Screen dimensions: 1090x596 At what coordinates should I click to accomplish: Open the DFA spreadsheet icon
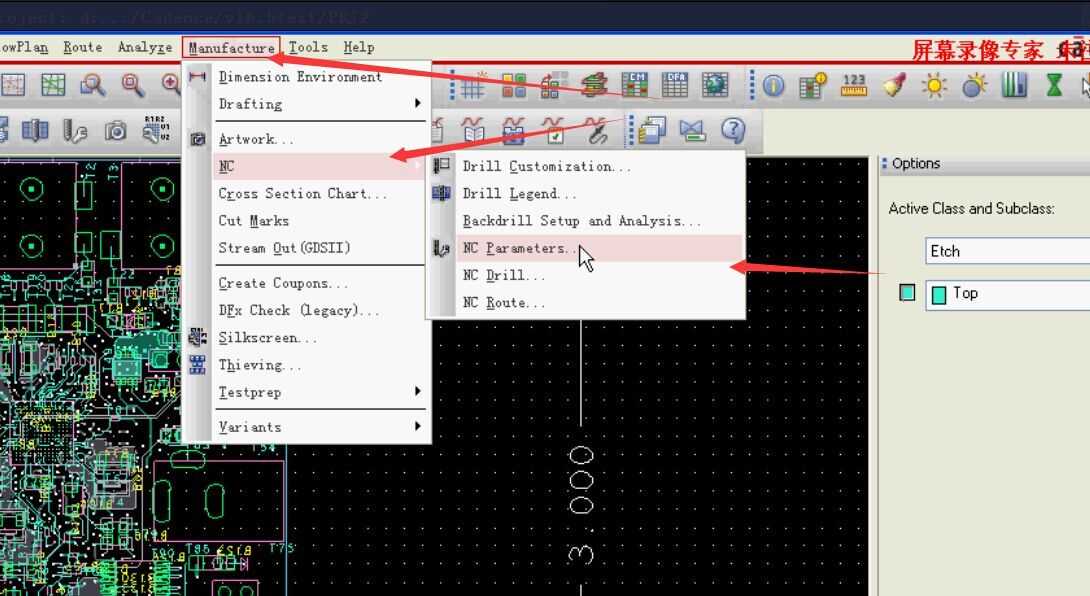coord(675,86)
